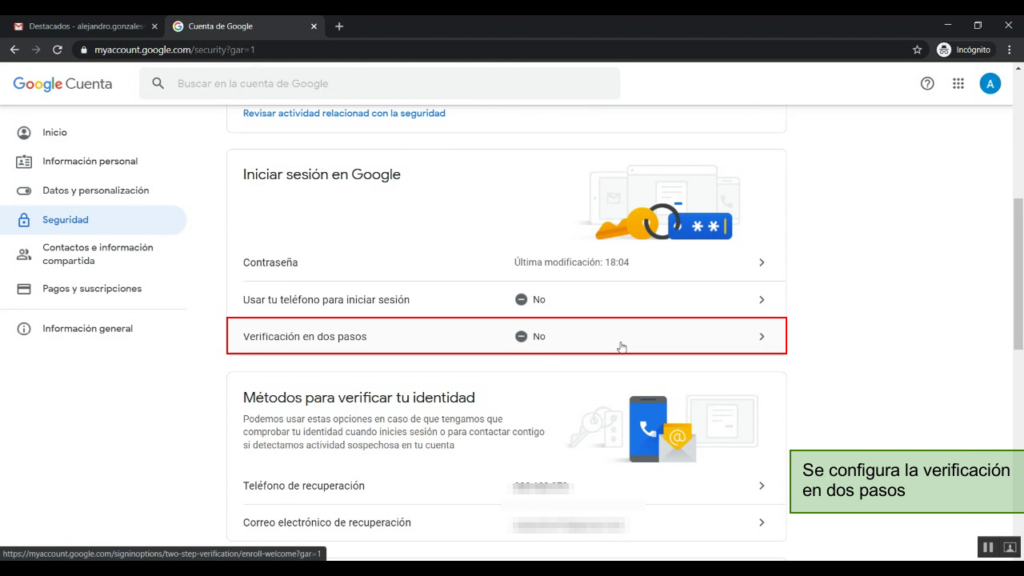Click the Google Cuenta logo
Image resolution: width=1024 pixels, height=576 pixels.
pyautogui.click(x=63, y=84)
